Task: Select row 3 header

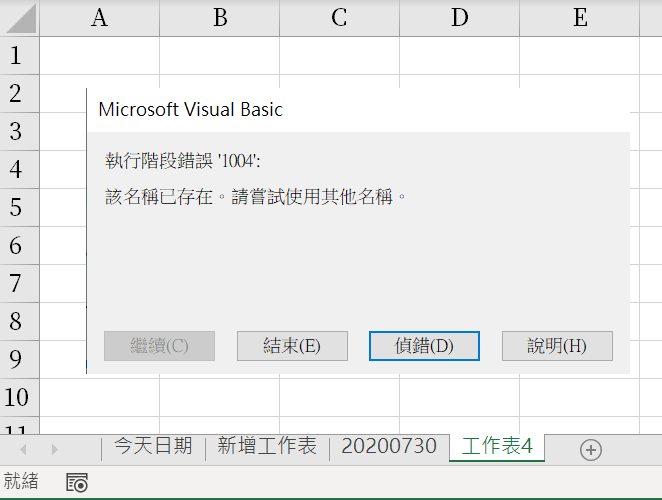Action: tap(19, 132)
